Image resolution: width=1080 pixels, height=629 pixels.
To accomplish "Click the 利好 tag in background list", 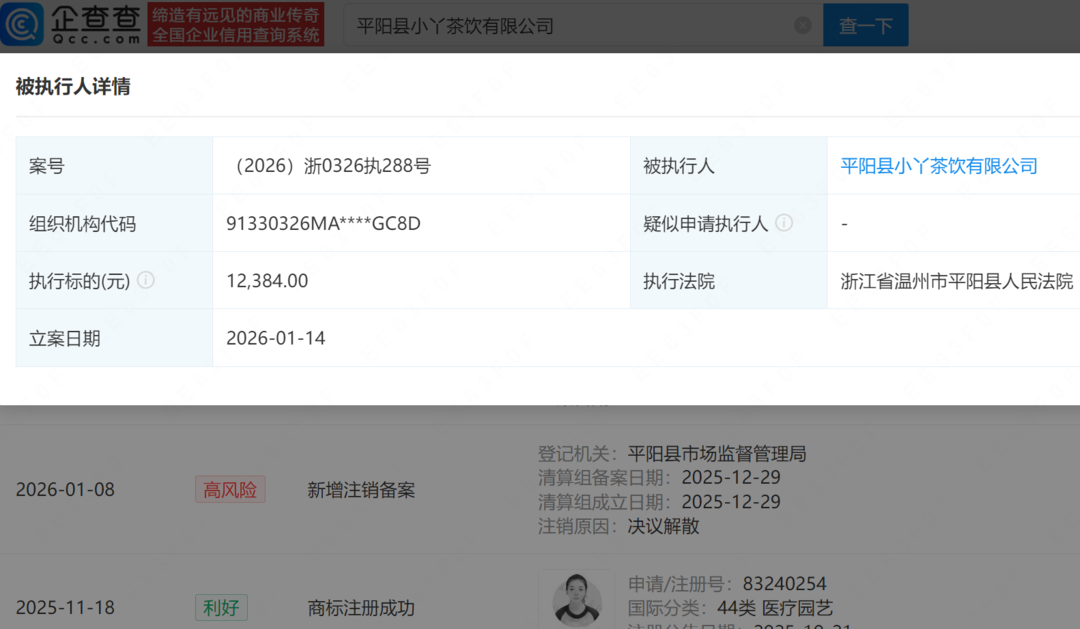I will point(221,608).
